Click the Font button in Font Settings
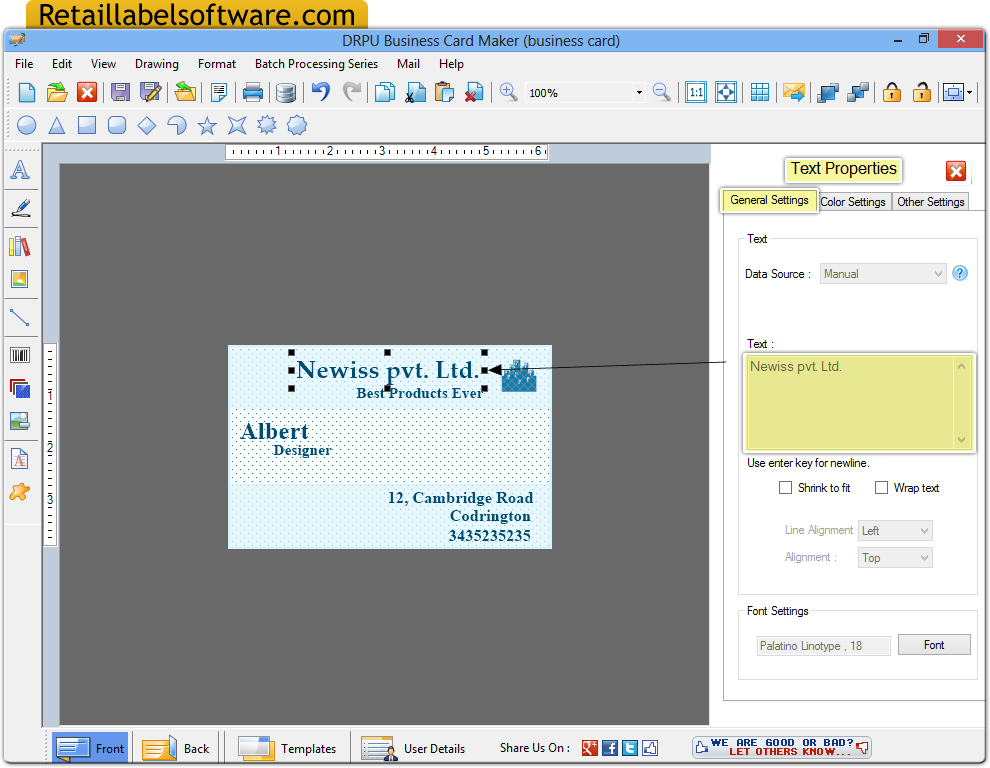The width and height of the screenshot is (990, 768). click(x=933, y=645)
